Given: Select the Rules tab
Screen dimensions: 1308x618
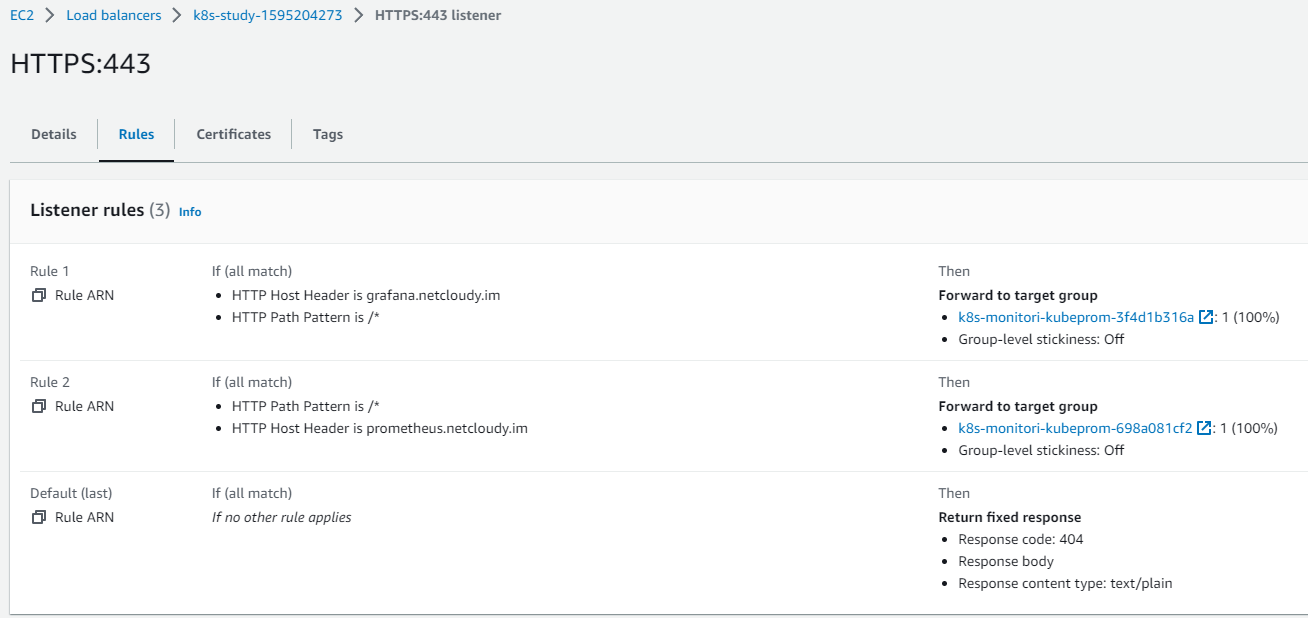Looking at the screenshot, I should pos(136,134).
